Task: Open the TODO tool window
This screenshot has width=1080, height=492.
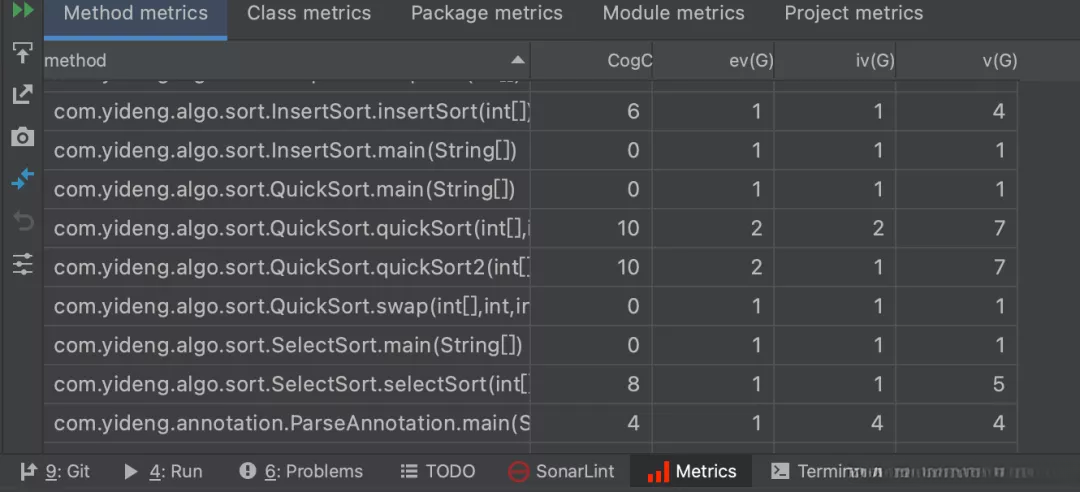Action: 438,471
